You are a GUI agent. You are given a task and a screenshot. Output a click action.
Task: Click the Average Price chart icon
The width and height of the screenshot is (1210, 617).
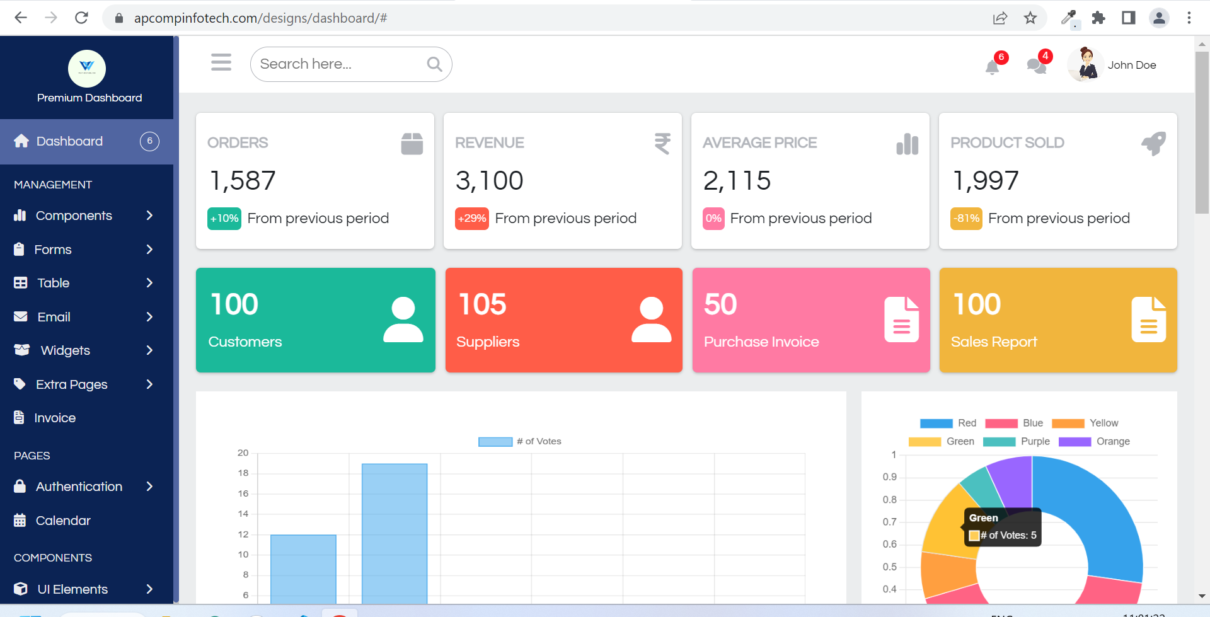click(x=907, y=144)
